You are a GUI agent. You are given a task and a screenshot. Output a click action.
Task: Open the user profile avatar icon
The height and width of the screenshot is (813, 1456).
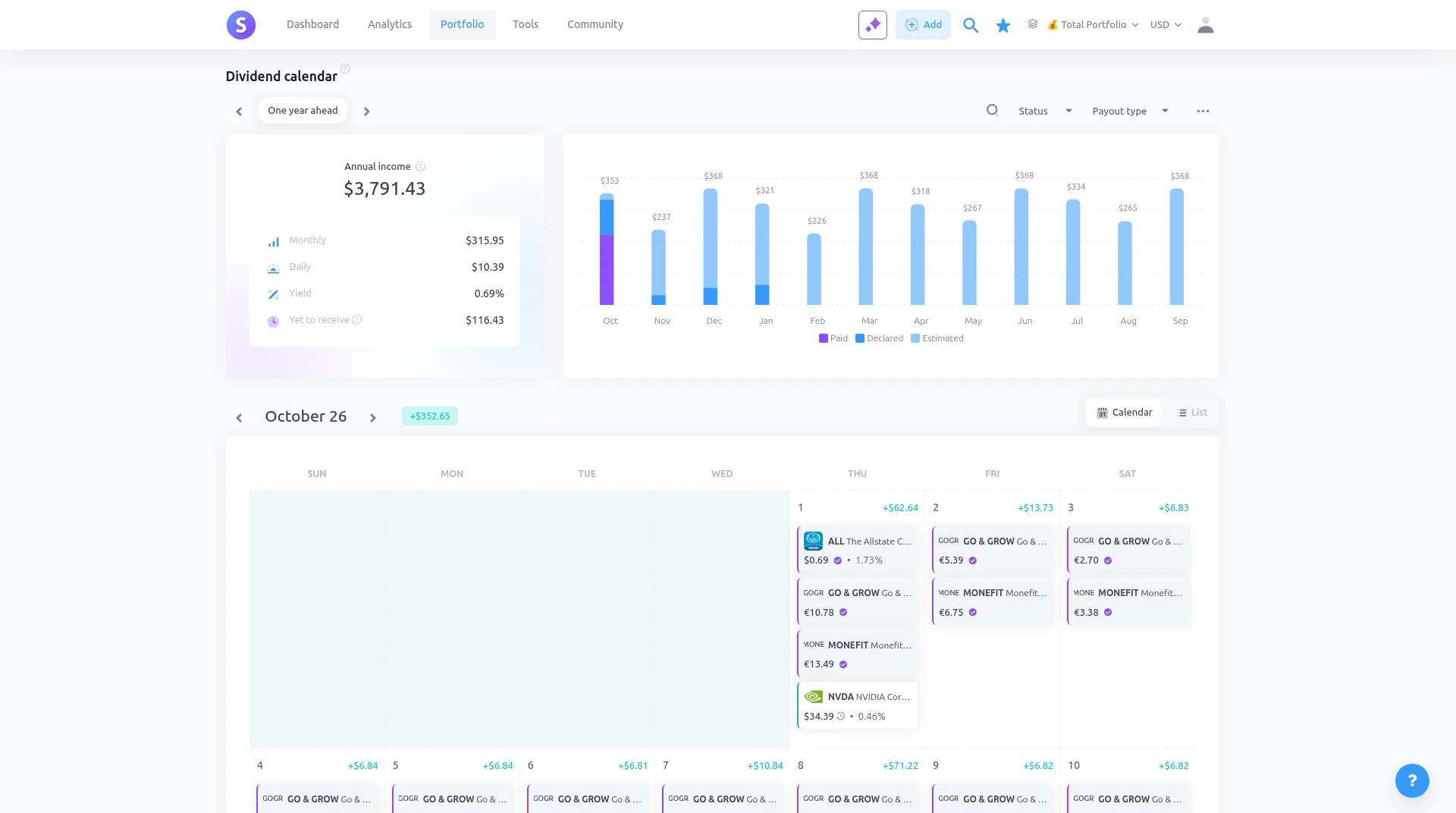pos(1206,25)
